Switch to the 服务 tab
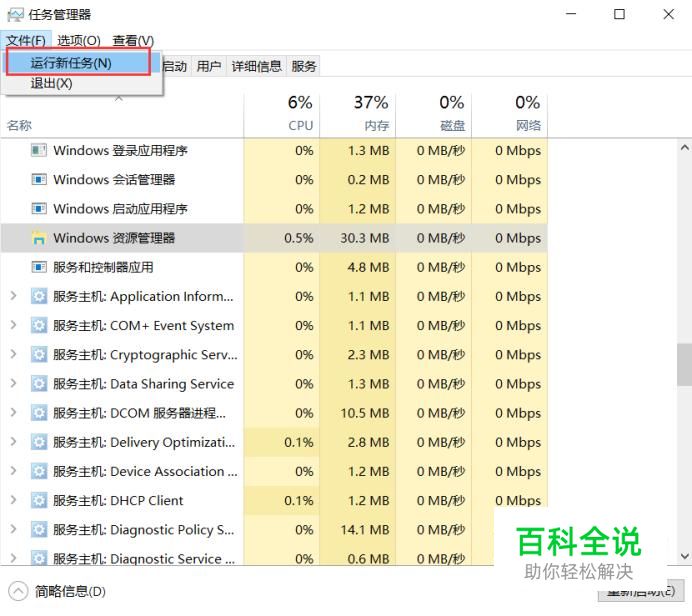Viewport: 692px width, 616px height. [304, 66]
